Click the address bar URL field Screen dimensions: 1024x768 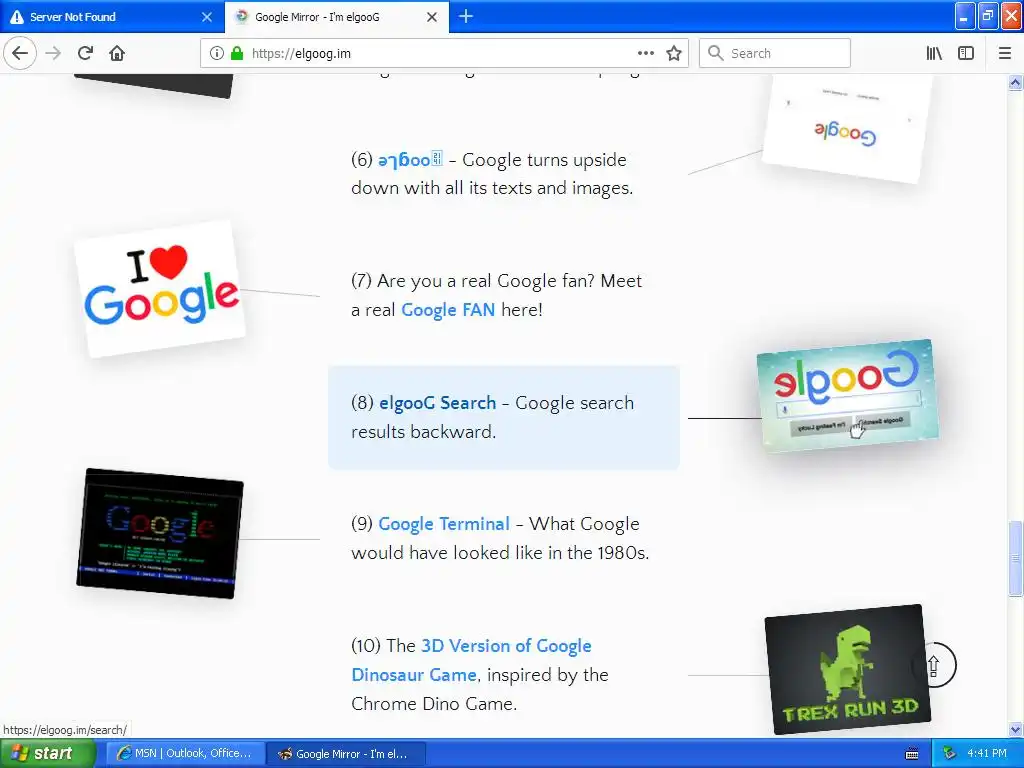(x=444, y=53)
